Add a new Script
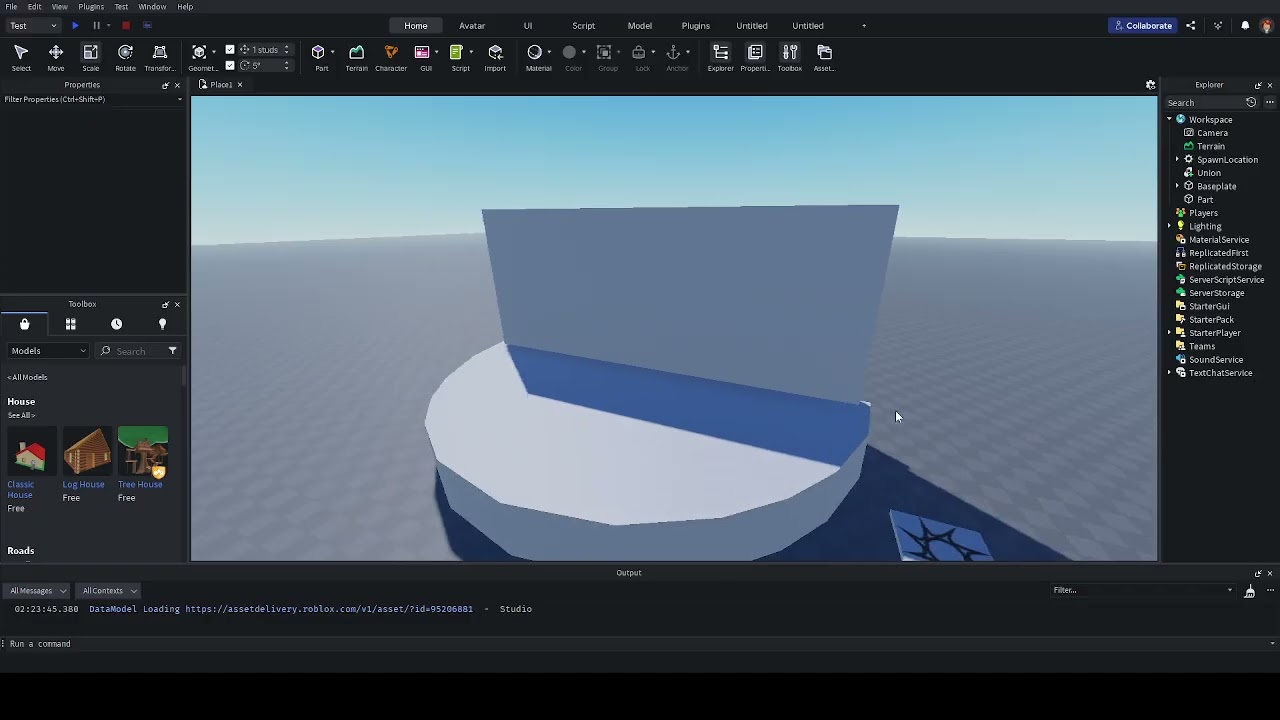 pyautogui.click(x=459, y=58)
